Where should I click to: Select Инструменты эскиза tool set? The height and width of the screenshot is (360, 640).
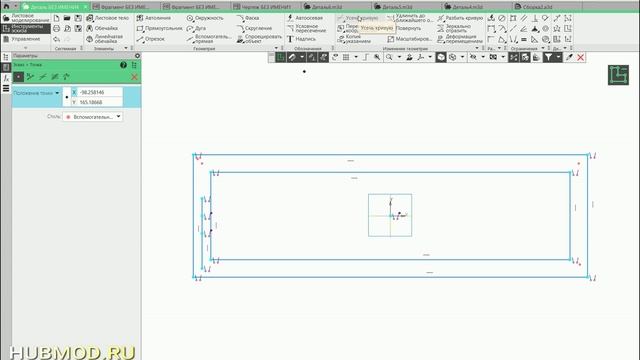[x=26, y=28]
